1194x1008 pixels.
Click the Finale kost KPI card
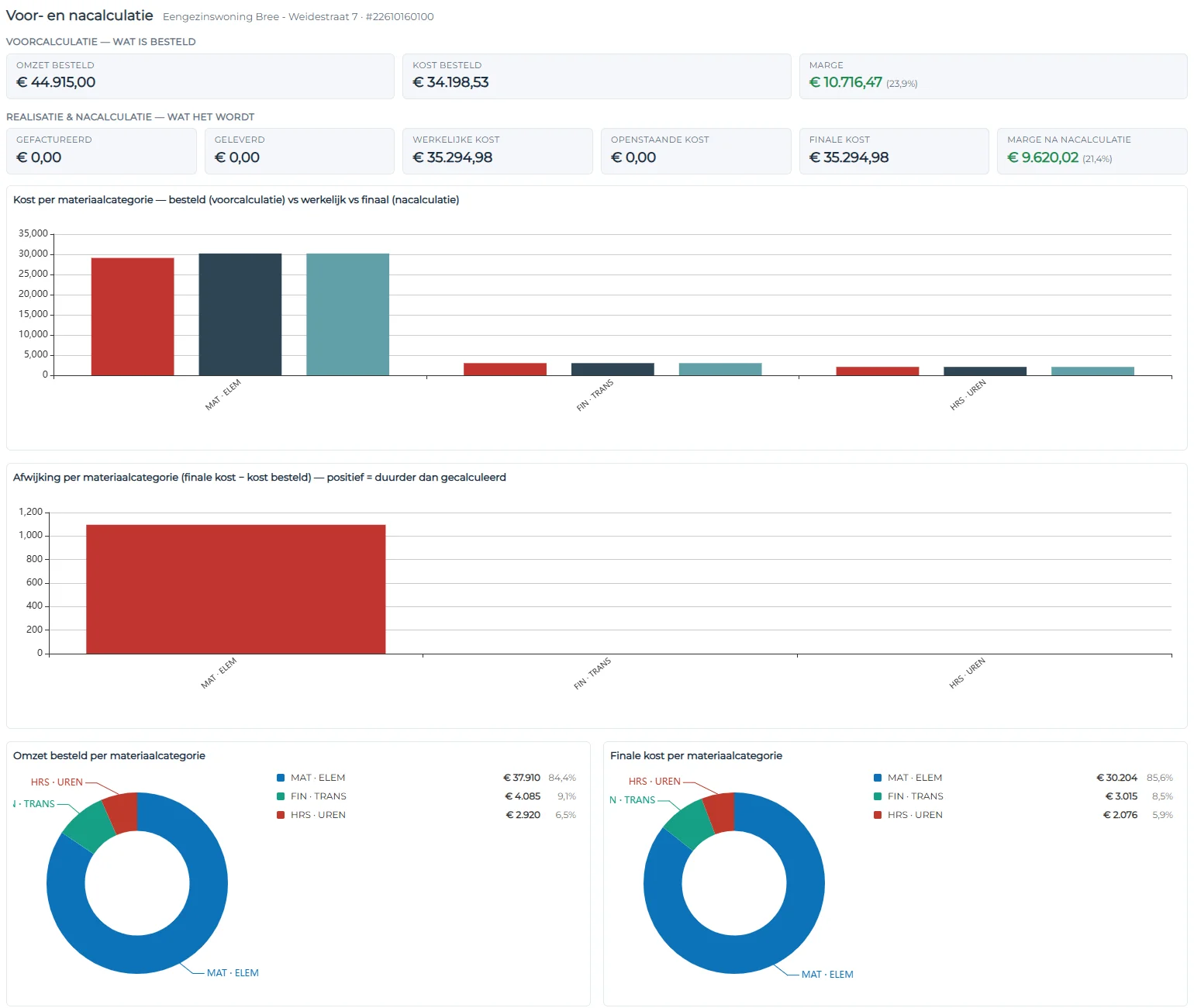894,151
